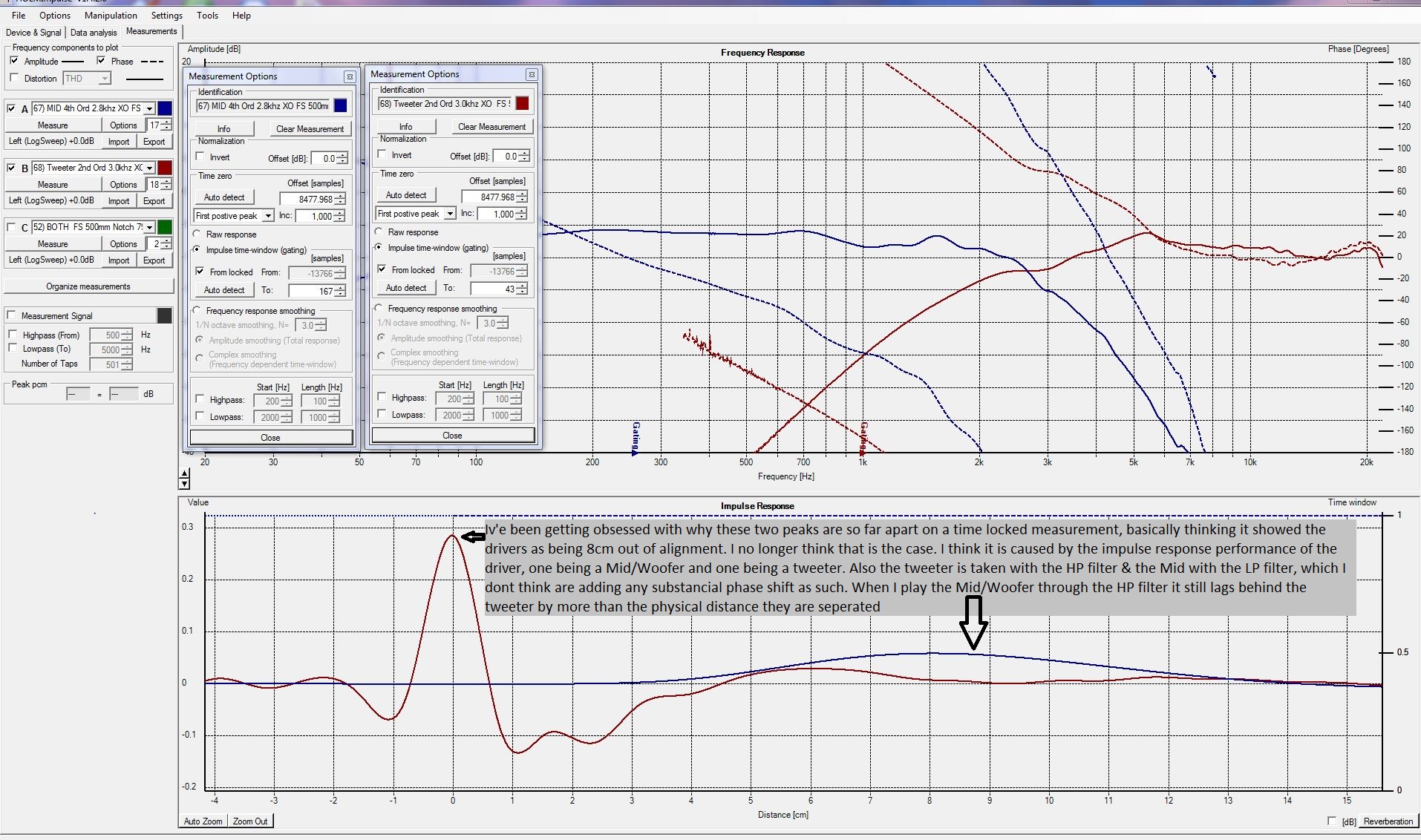This screenshot has width=1421, height=840.
Task: Enable Highpass (From) checkbox in left panel
Action: 13,335
